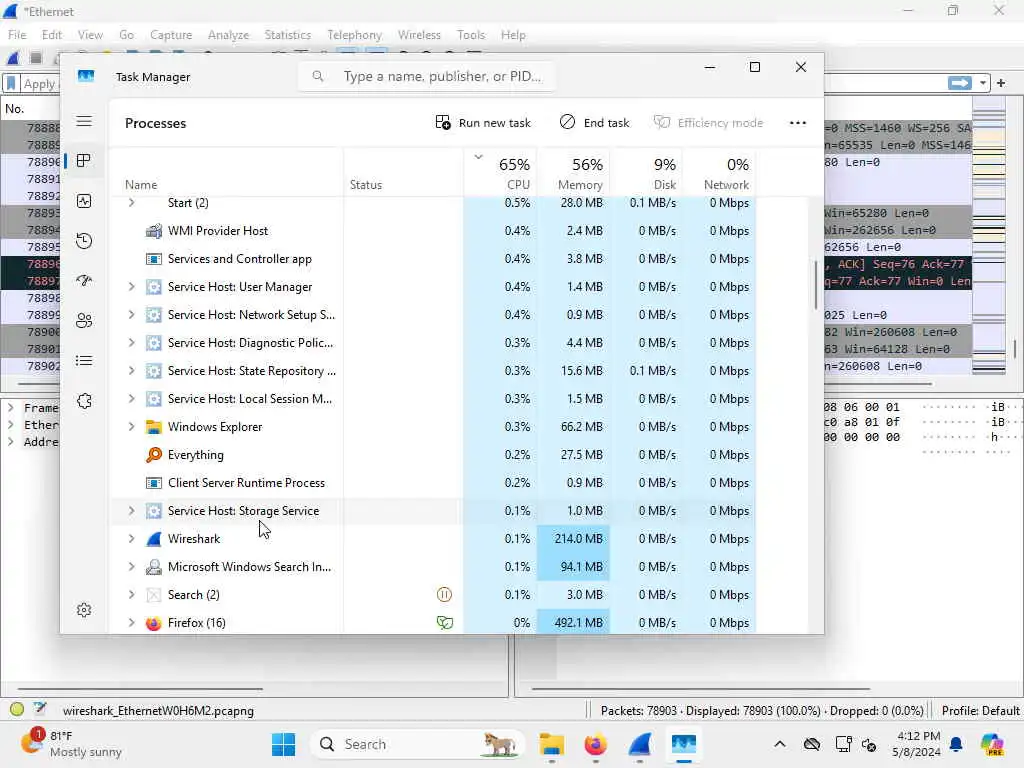The width and height of the screenshot is (1024, 768).
Task: Open Wireshark Analyze menu
Action: coord(228,35)
